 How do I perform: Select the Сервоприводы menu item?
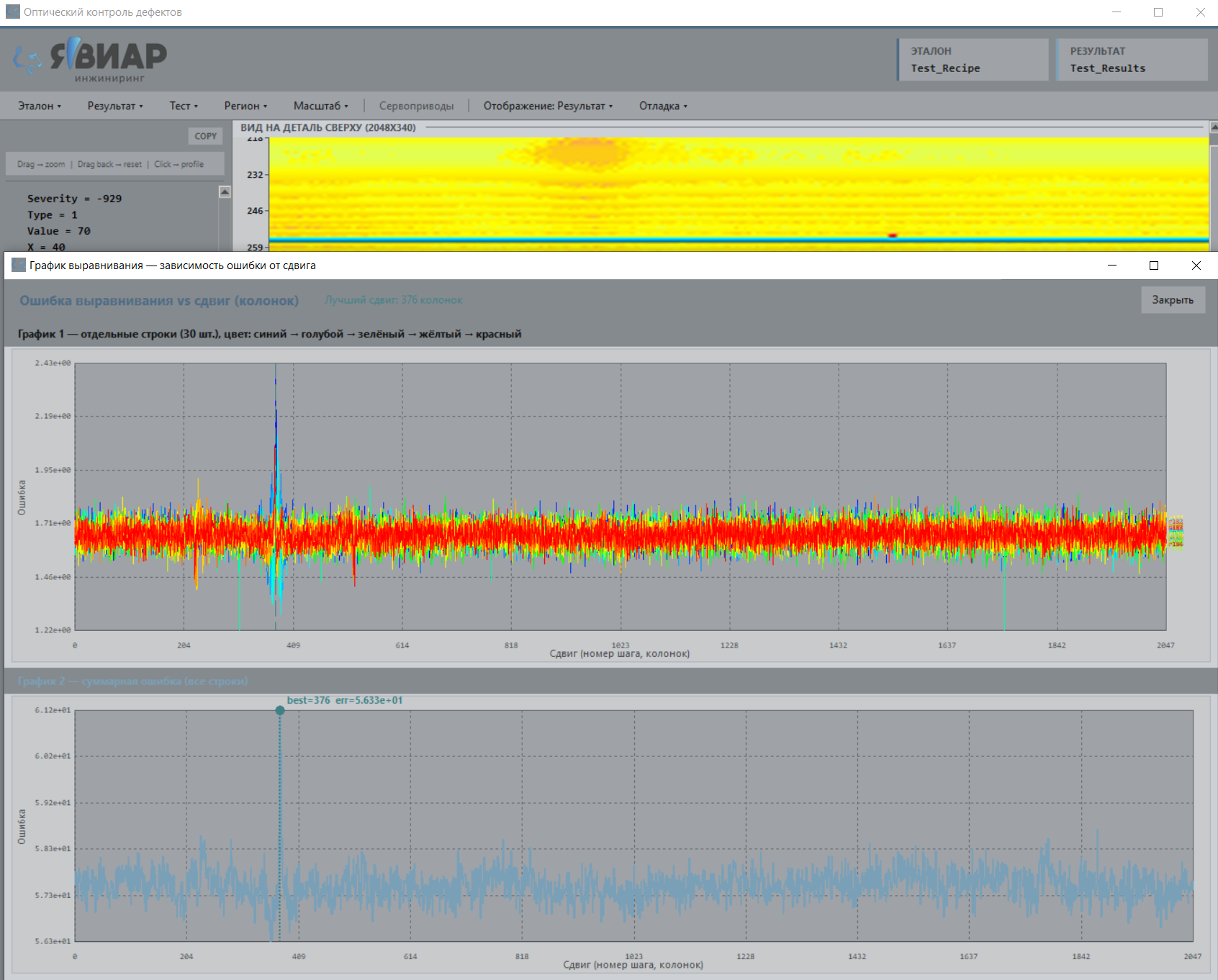pyautogui.click(x=416, y=106)
